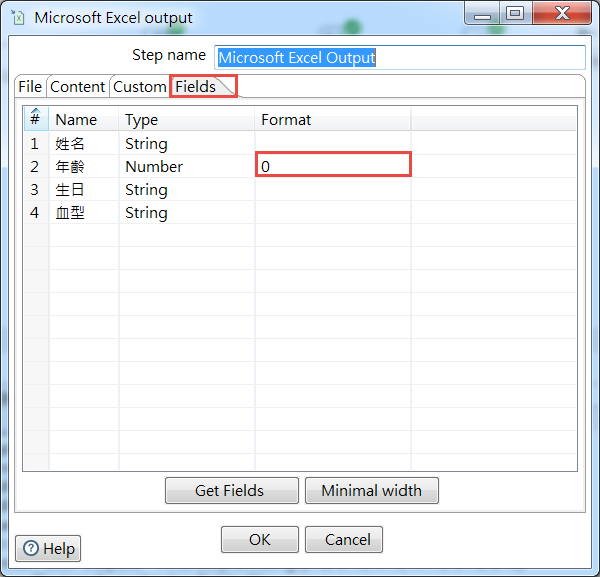Minimize the Microsoft Excel output dialog
The height and width of the screenshot is (577, 600).
click(x=482, y=14)
